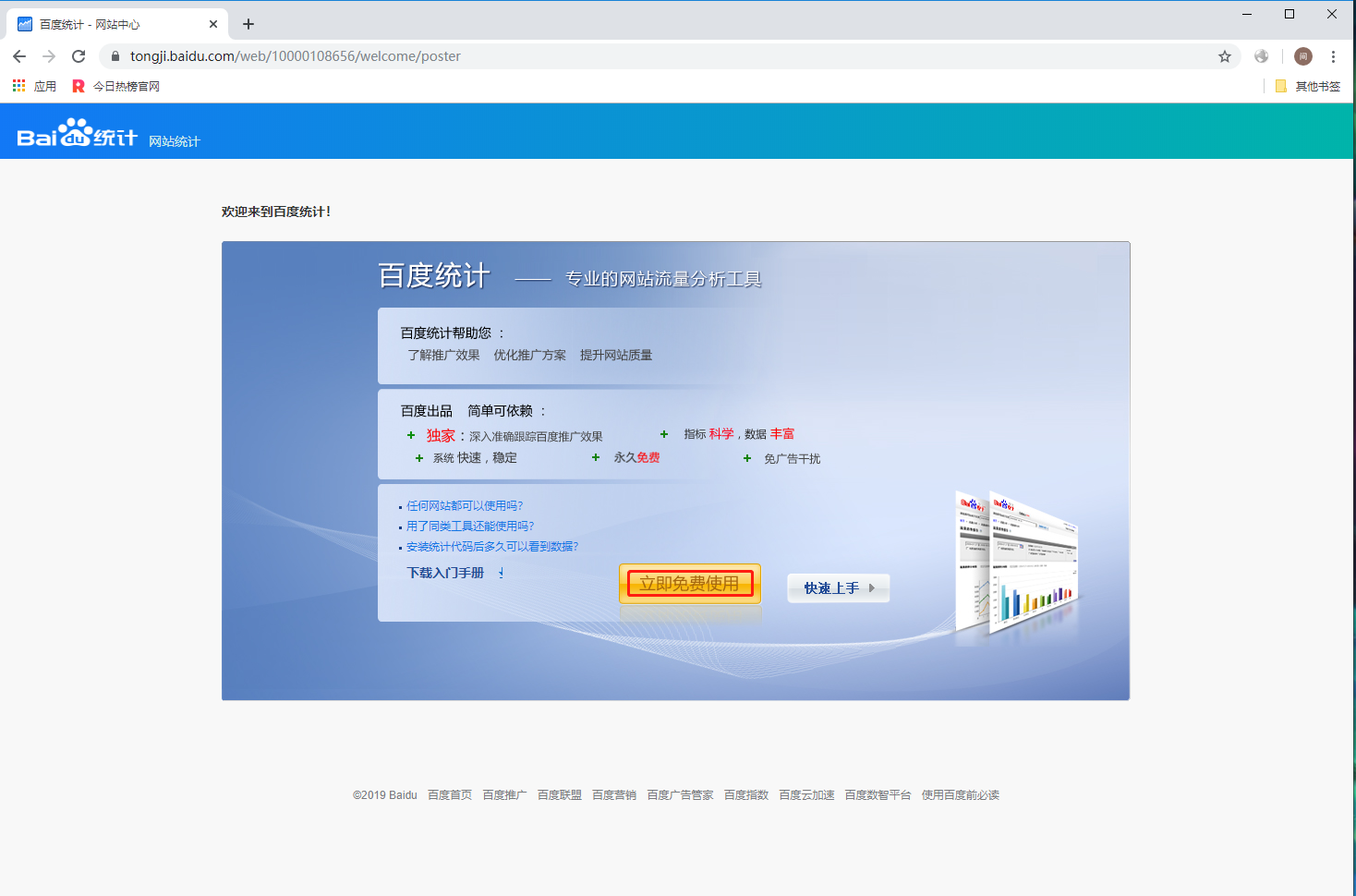Screen dimensions: 1356x896
Task: Open the 安装统计代码后多久可以看到数据? link
Action: pos(492,547)
